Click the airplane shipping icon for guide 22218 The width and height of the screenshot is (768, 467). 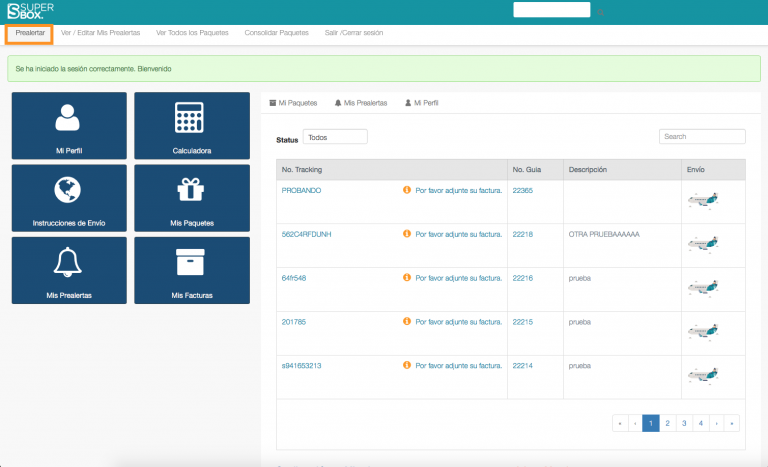(x=704, y=244)
